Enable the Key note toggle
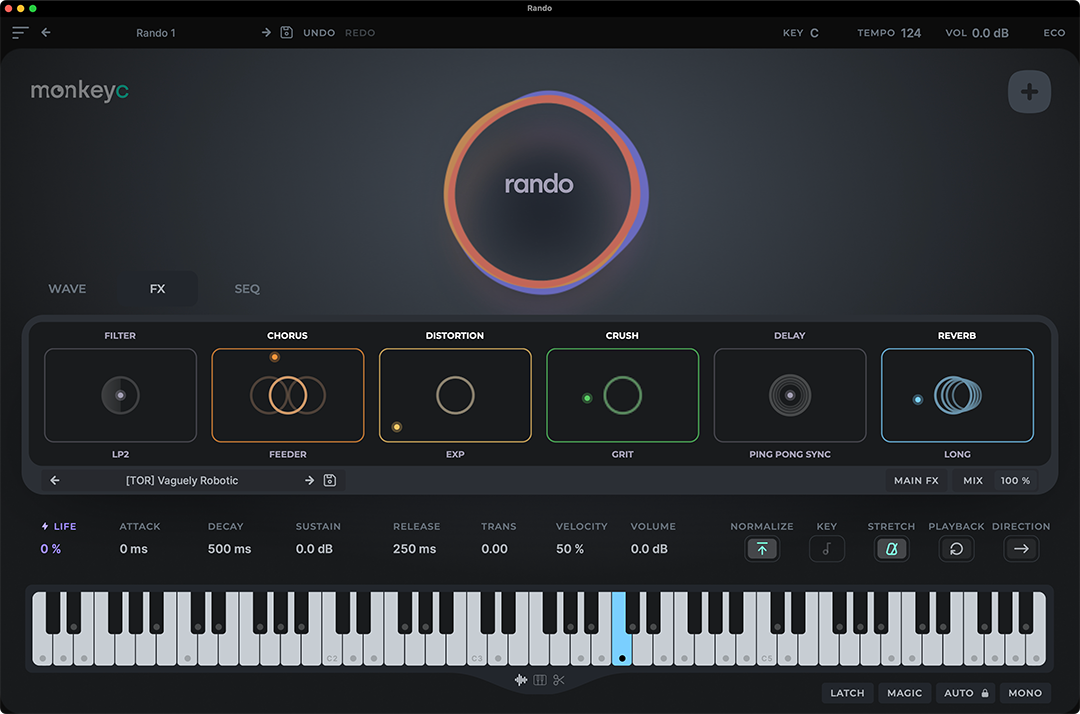Image resolution: width=1080 pixels, height=714 pixels. click(x=826, y=549)
